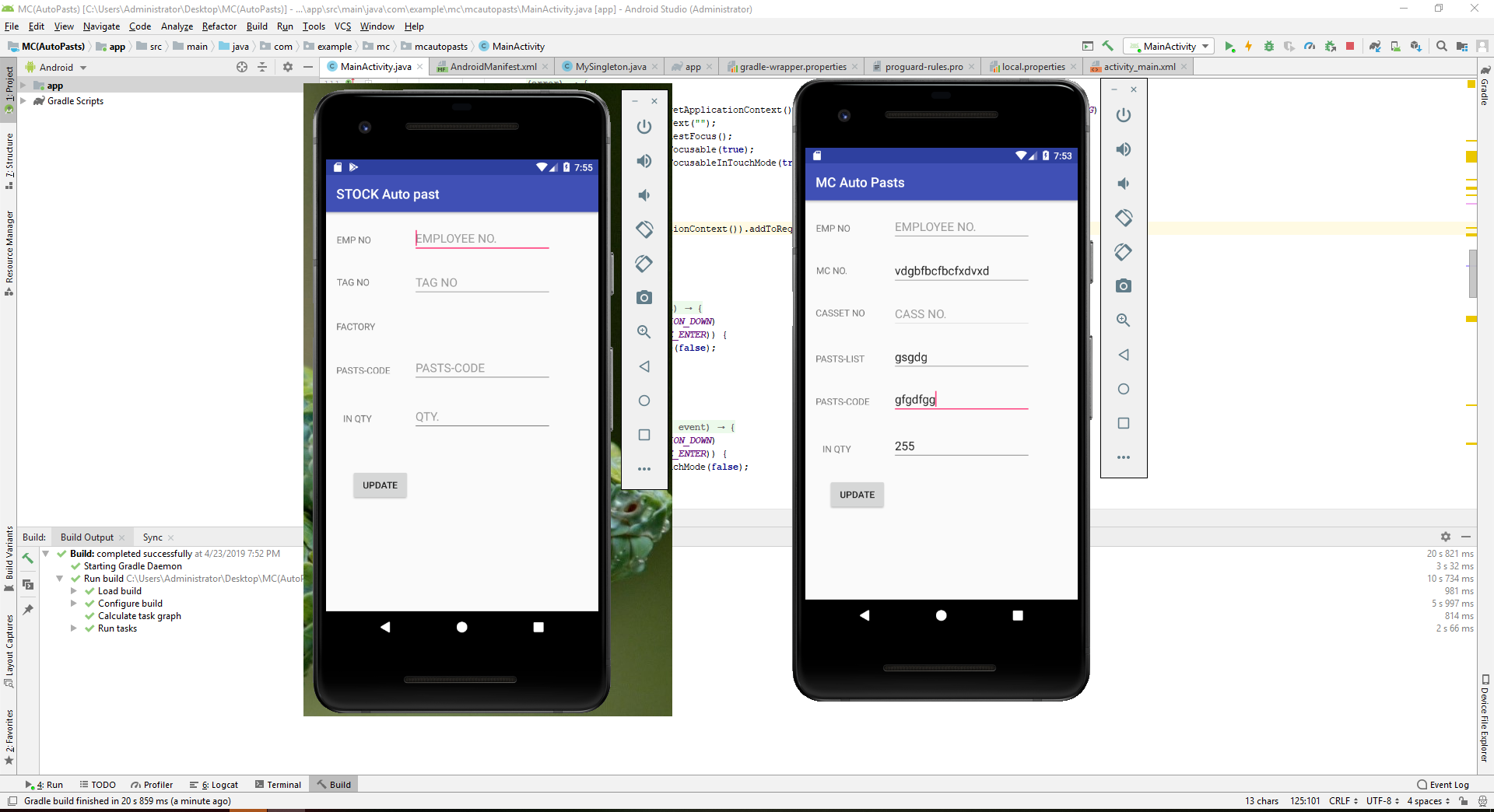Open the Logcat tool window
Screen dimensions: 1494x812
(x=213, y=785)
